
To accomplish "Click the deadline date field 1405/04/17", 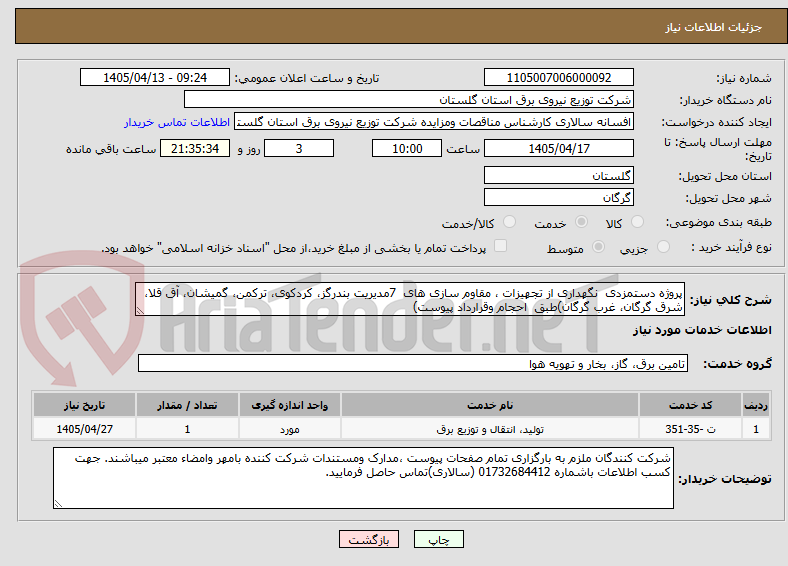I will (x=558, y=148).
